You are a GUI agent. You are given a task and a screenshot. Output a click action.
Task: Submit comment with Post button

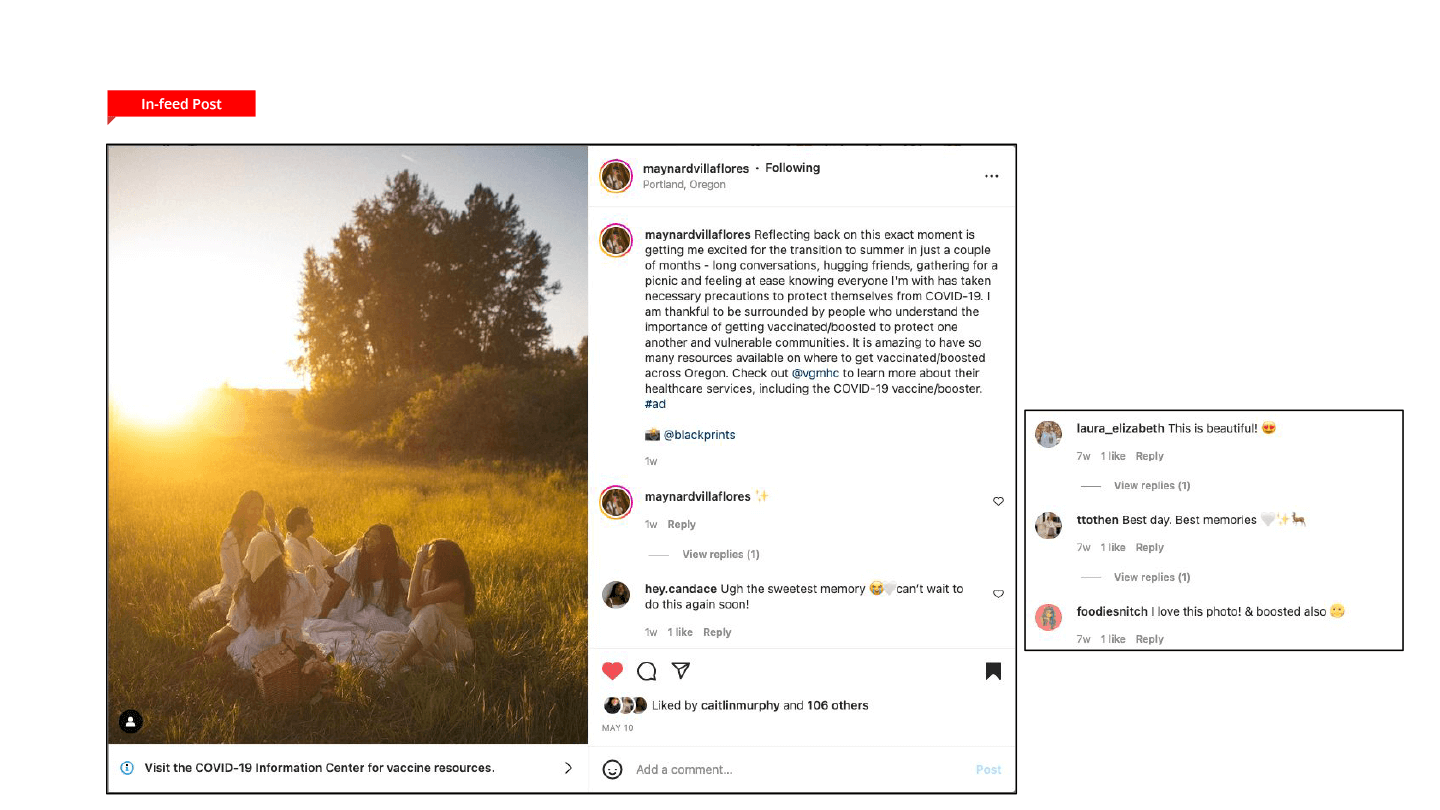(988, 769)
